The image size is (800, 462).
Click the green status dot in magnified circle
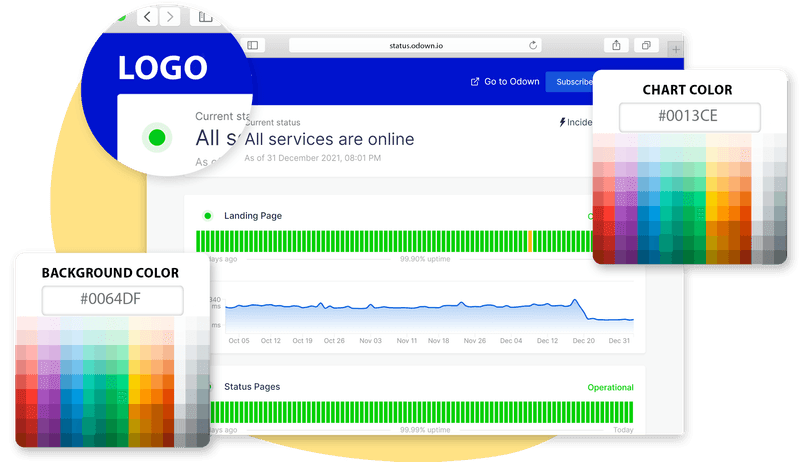(x=157, y=137)
